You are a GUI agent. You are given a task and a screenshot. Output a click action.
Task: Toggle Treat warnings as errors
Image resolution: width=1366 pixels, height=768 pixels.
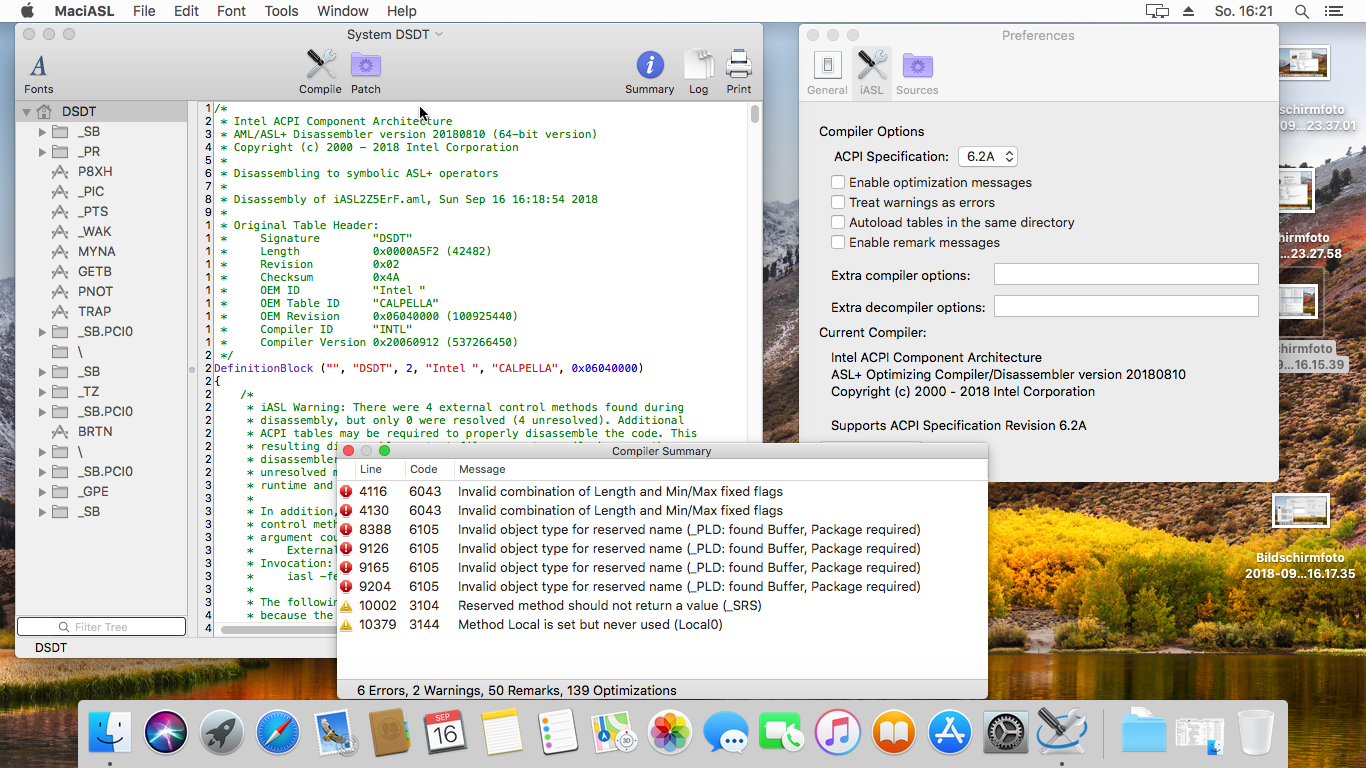[x=838, y=203]
